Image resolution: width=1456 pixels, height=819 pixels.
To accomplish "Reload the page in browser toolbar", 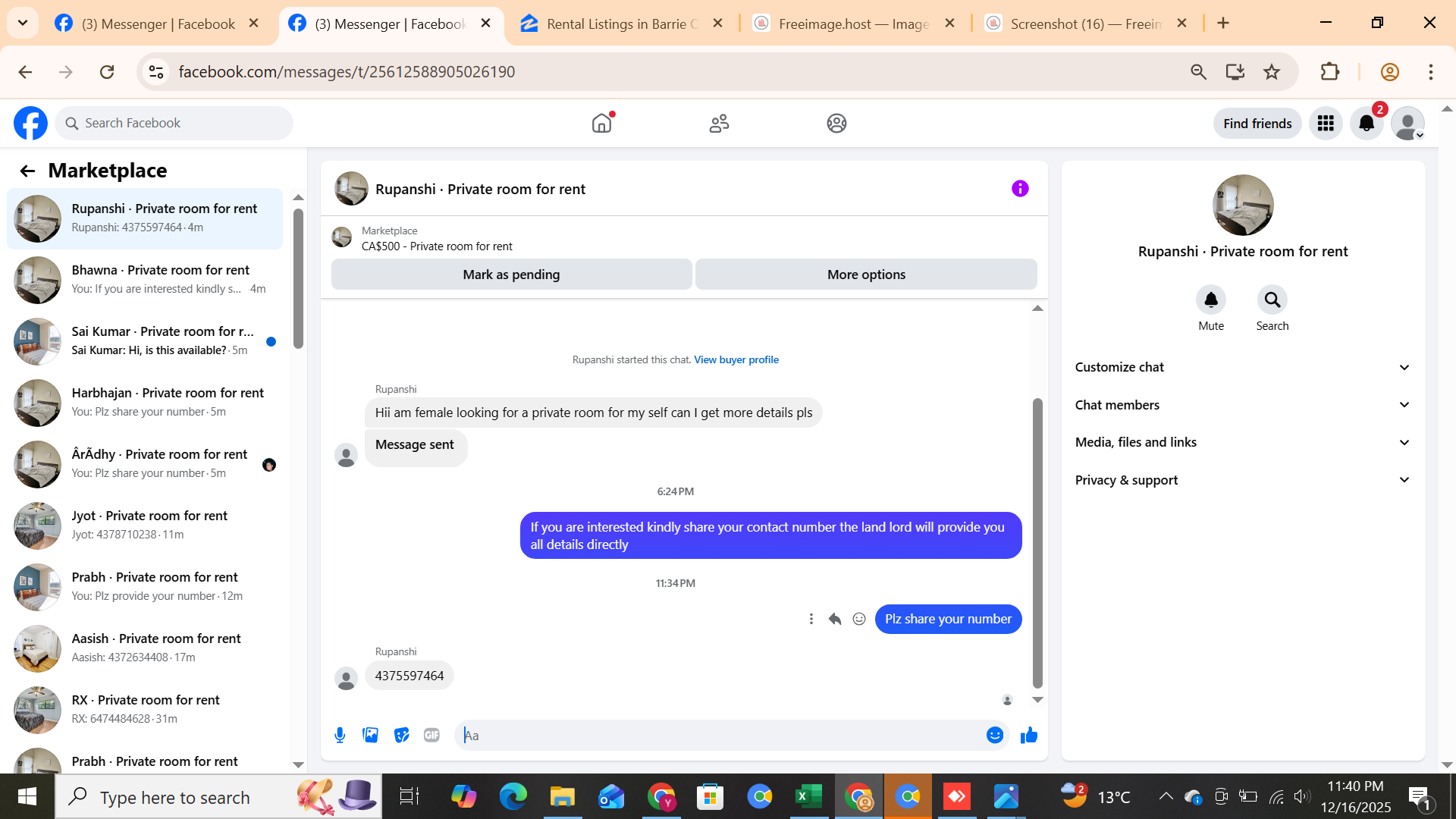I will tap(107, 72).
